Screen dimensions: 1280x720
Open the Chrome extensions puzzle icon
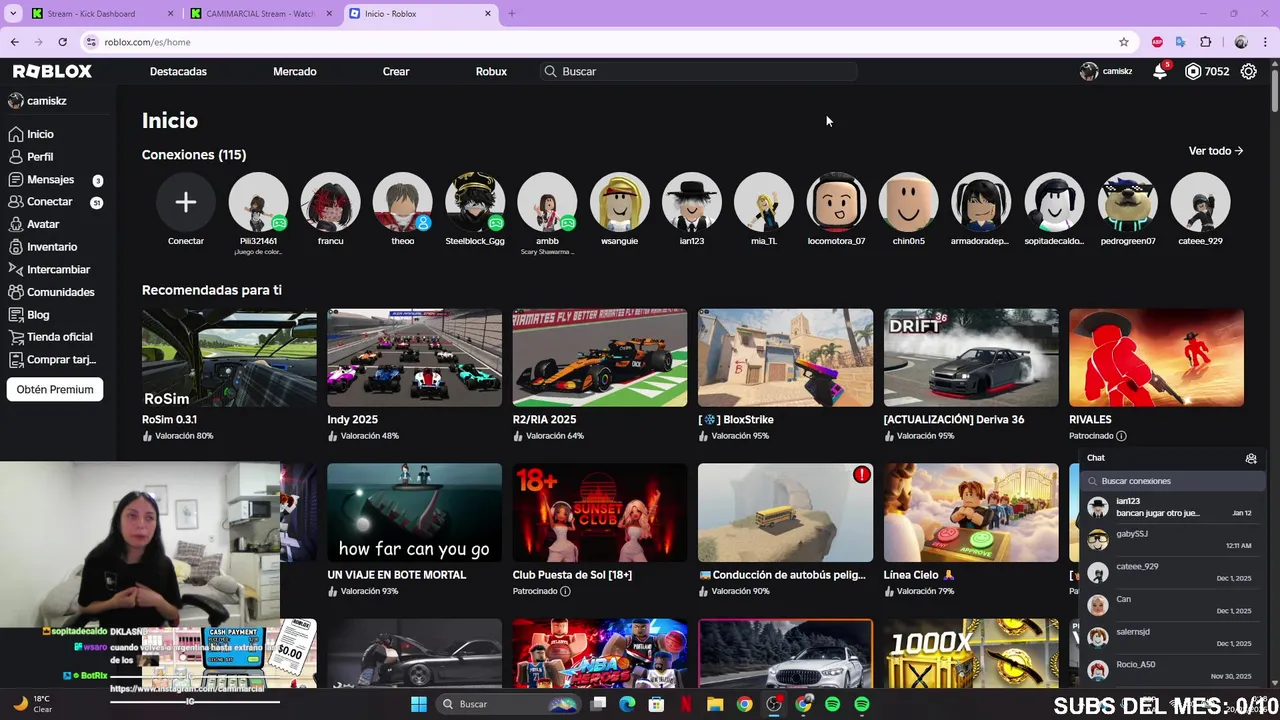(1205, 42)
